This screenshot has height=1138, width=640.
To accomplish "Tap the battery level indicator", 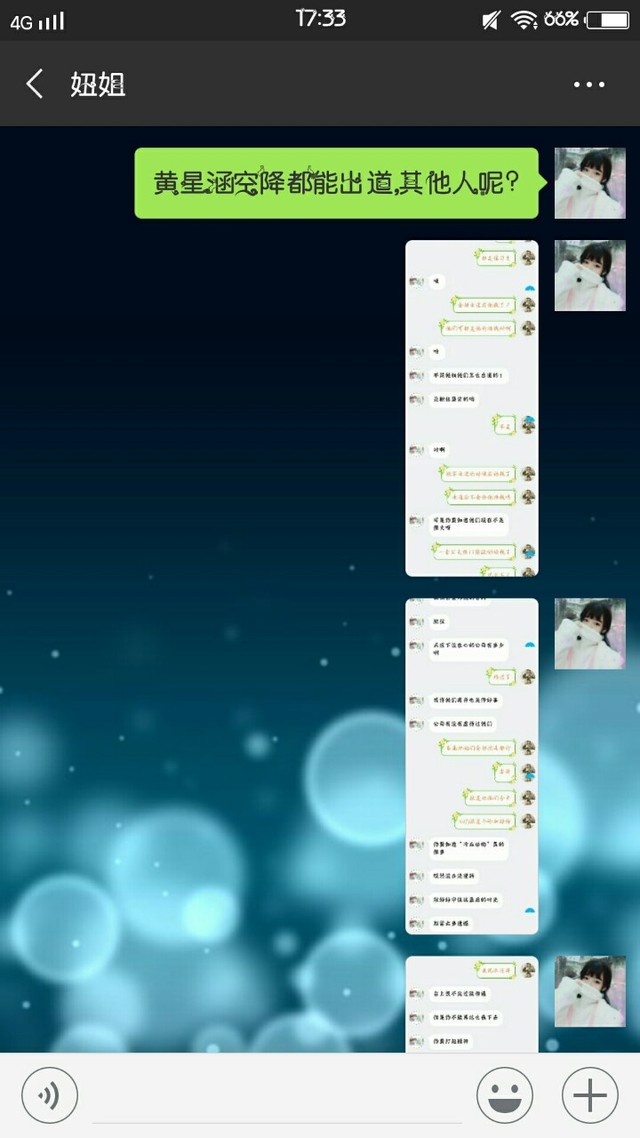I will tap(607, 20).
